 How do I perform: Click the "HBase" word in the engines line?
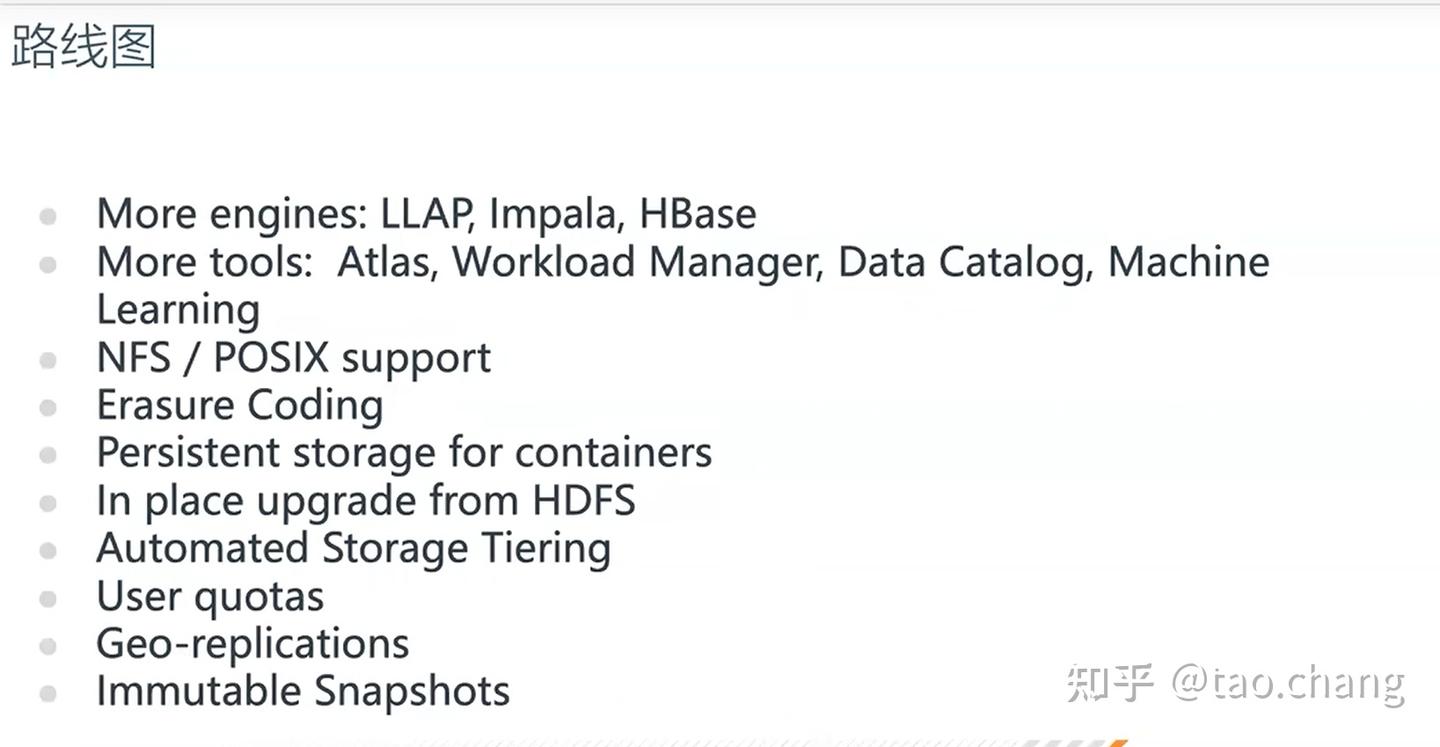click(x=697, y=214)
